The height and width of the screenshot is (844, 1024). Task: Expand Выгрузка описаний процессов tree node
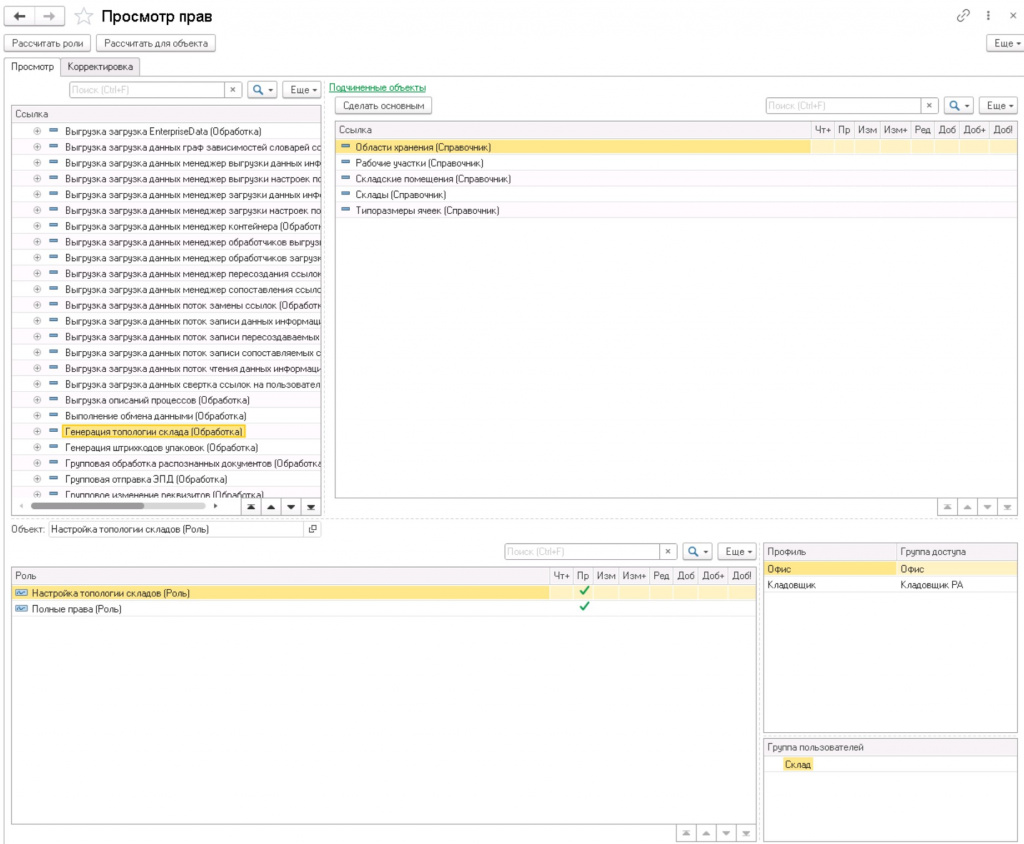click(x=37, y=400)
